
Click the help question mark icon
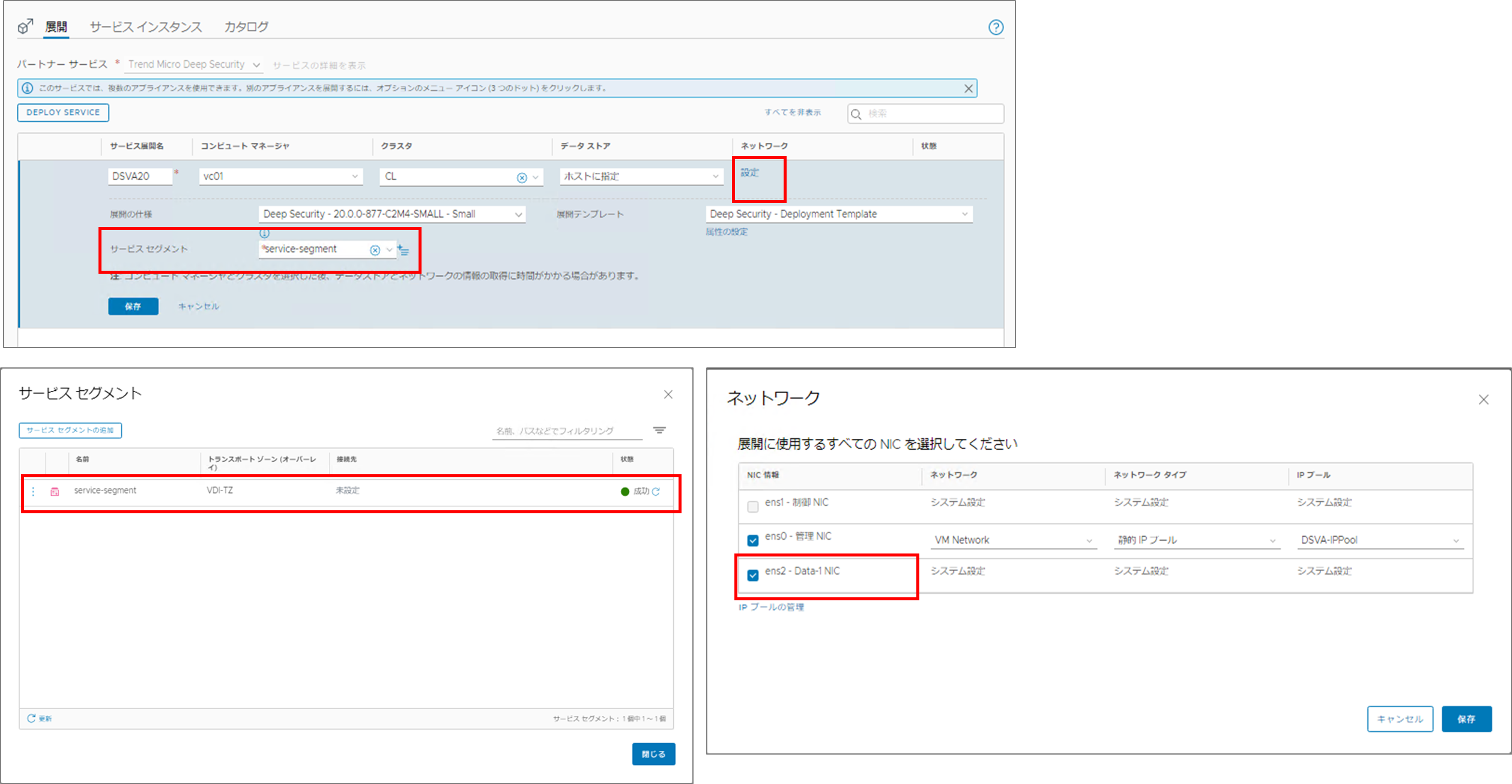[x=996, y=28]
